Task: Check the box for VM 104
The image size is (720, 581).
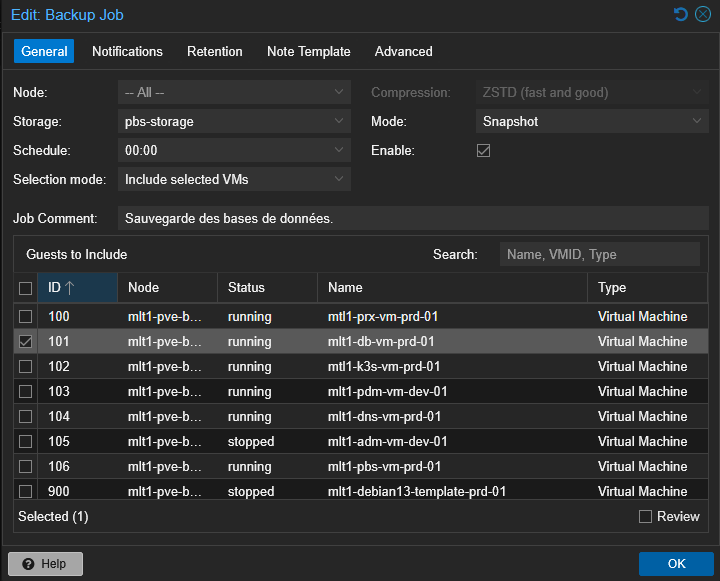Action: coord(26,417)
